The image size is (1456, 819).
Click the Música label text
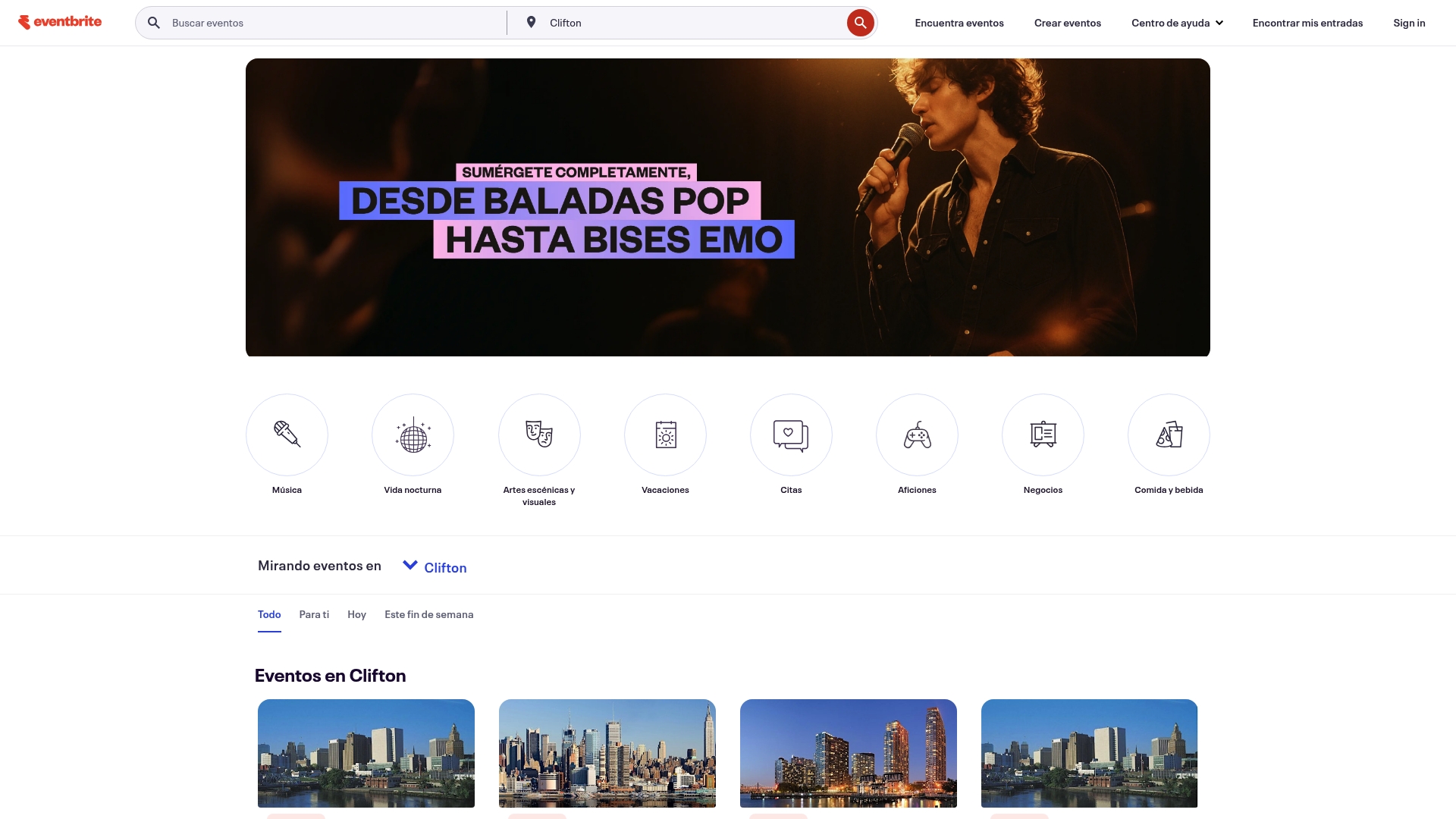(287, 490)
